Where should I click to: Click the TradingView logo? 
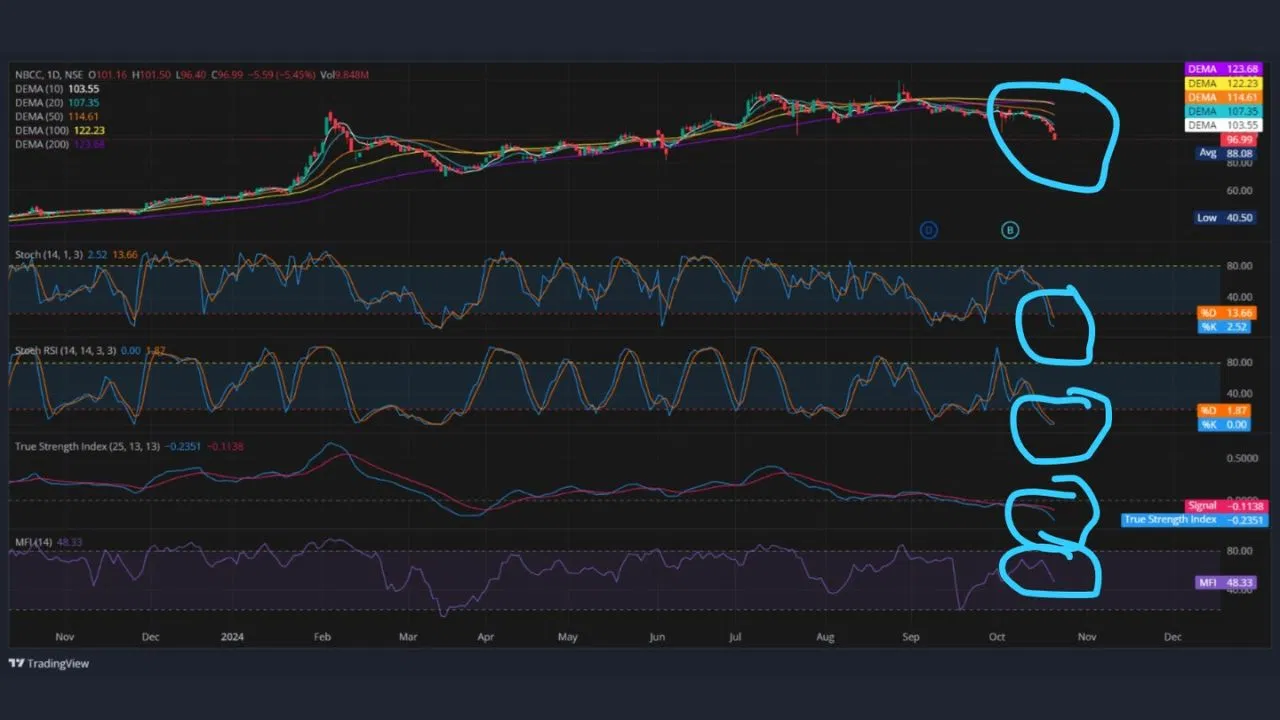click(x=49, y=663)
